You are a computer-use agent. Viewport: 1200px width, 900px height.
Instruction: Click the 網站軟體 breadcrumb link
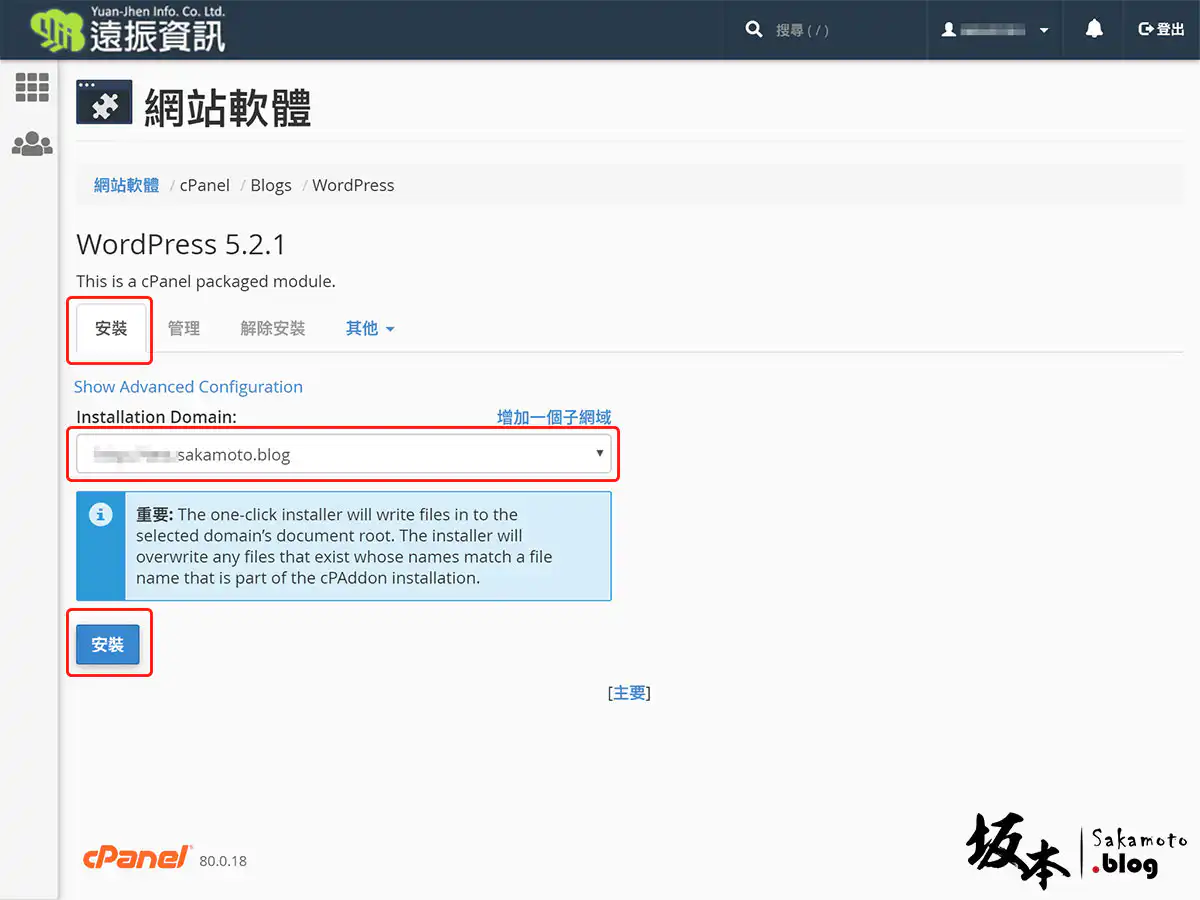pos(126,185)
